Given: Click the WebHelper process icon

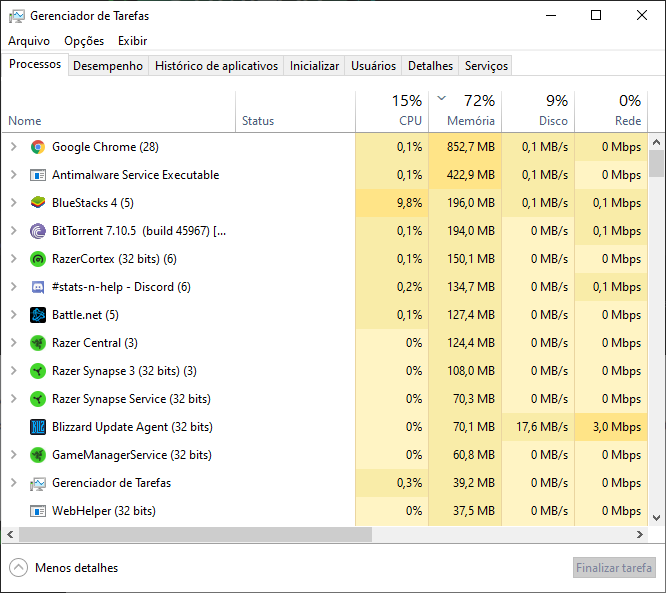Looking at the screenshot, I should (x=38, y=511).
